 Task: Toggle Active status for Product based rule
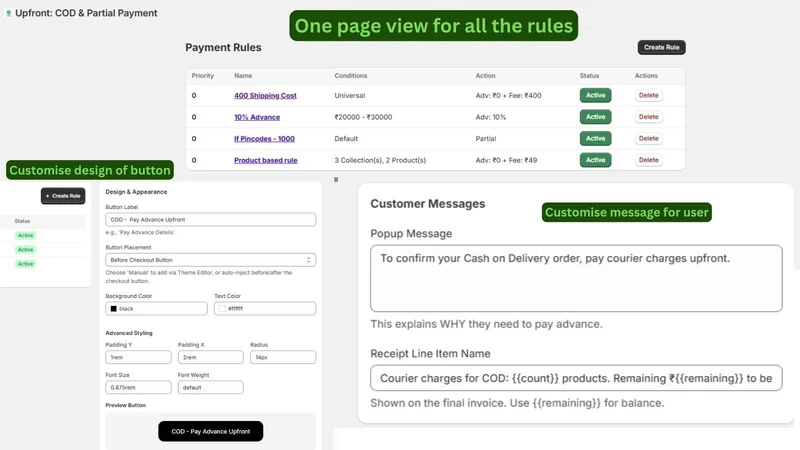[595, 160]
